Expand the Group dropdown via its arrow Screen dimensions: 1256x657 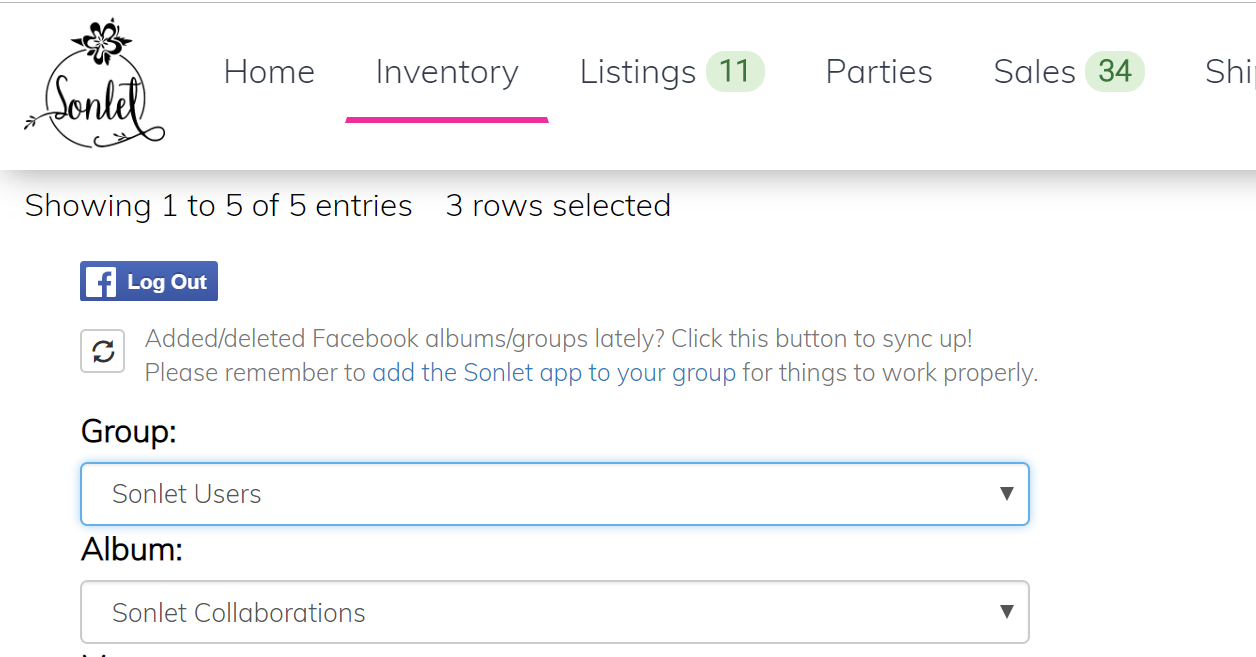1006,494
